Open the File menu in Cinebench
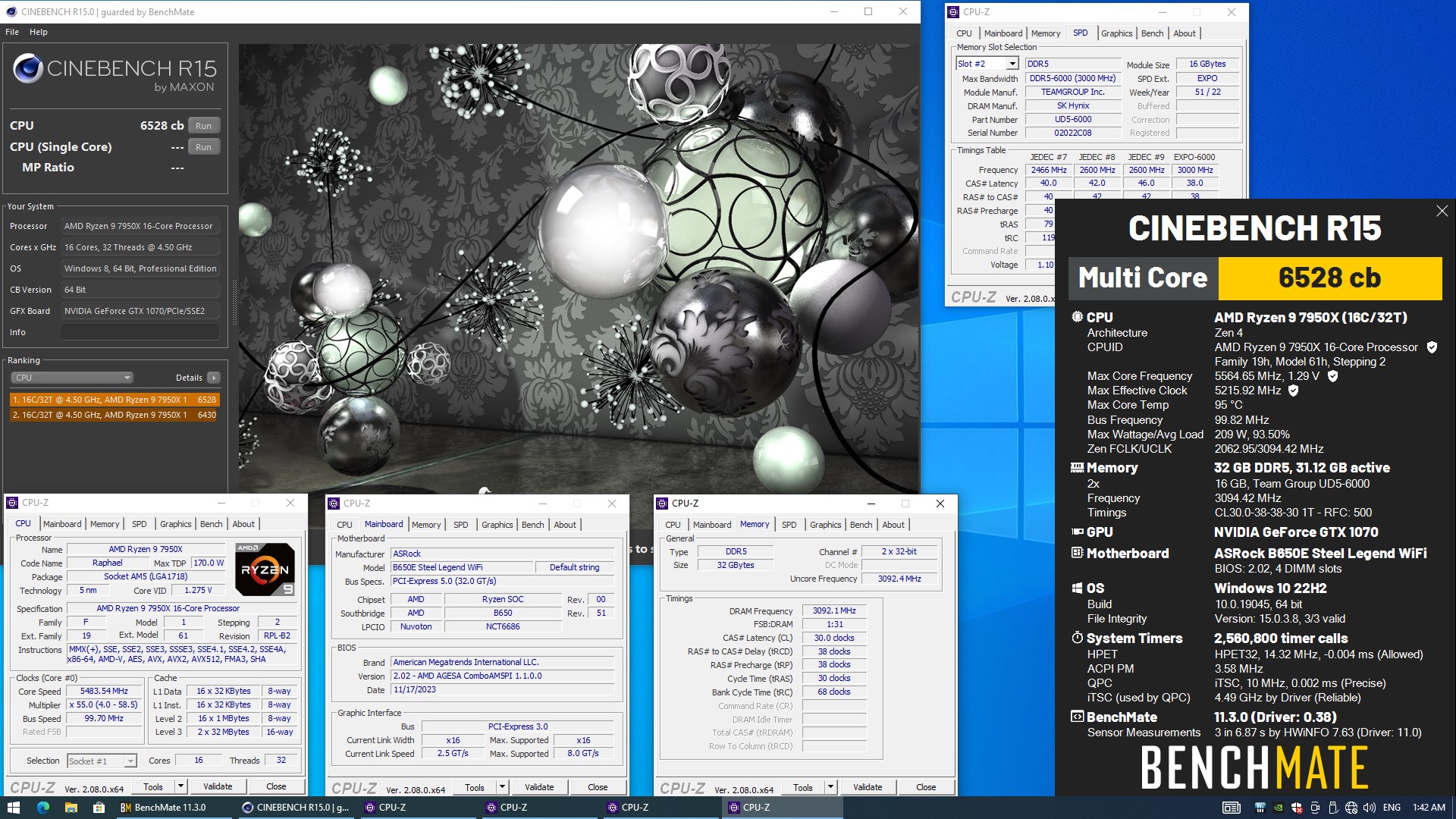The image size is (1456, 819). click(12, 32)
